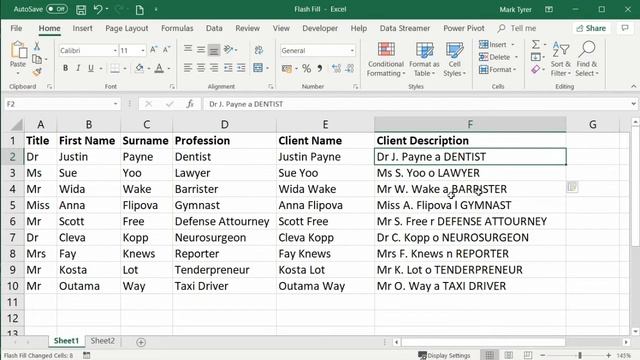
Task: Click the Cut scissors icon
Action: click(x=37, y=46)
